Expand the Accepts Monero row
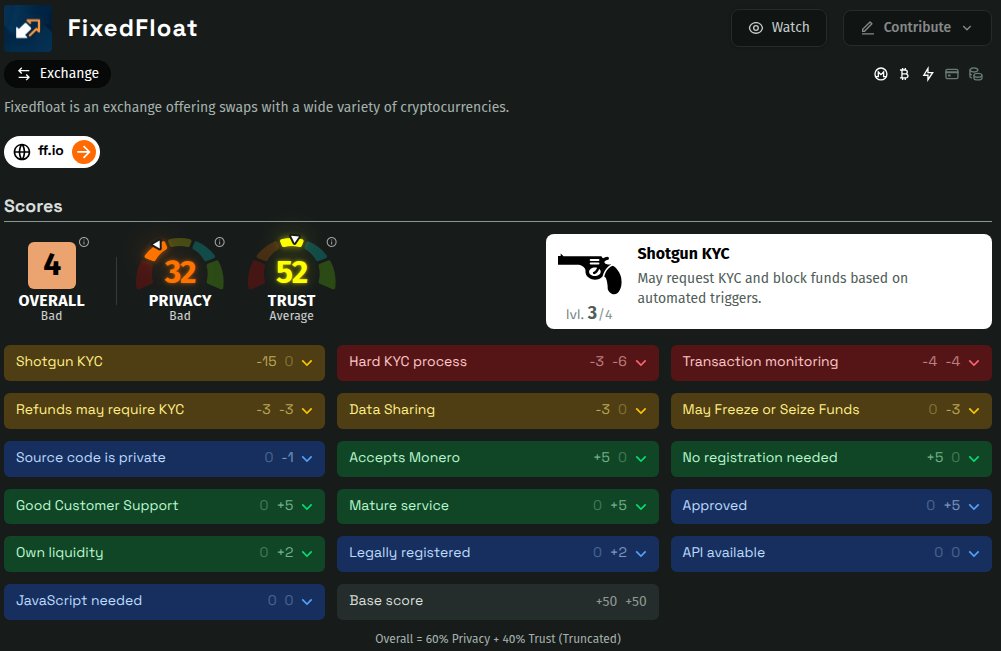Viewport: 1001px width, 651px height. point(498,458)
